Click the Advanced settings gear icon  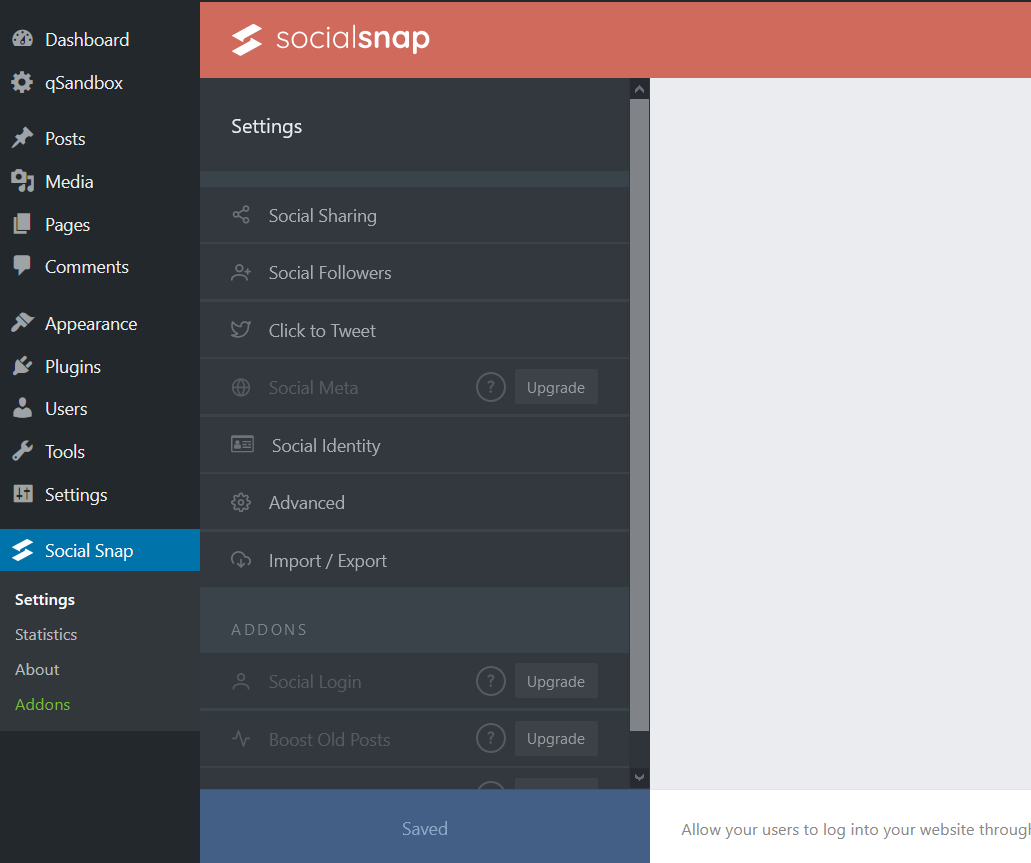tap(240, 502)
